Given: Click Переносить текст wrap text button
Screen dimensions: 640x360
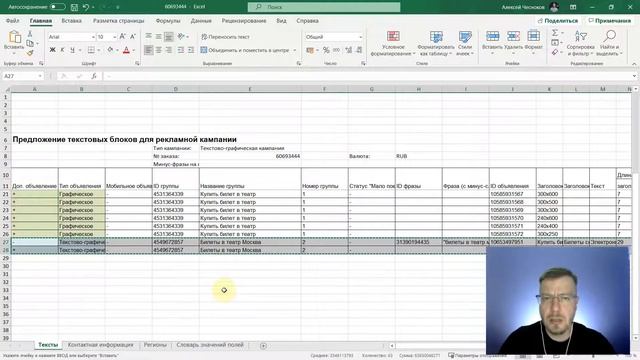Looking at the screenshot, I should tap(225, 37).
